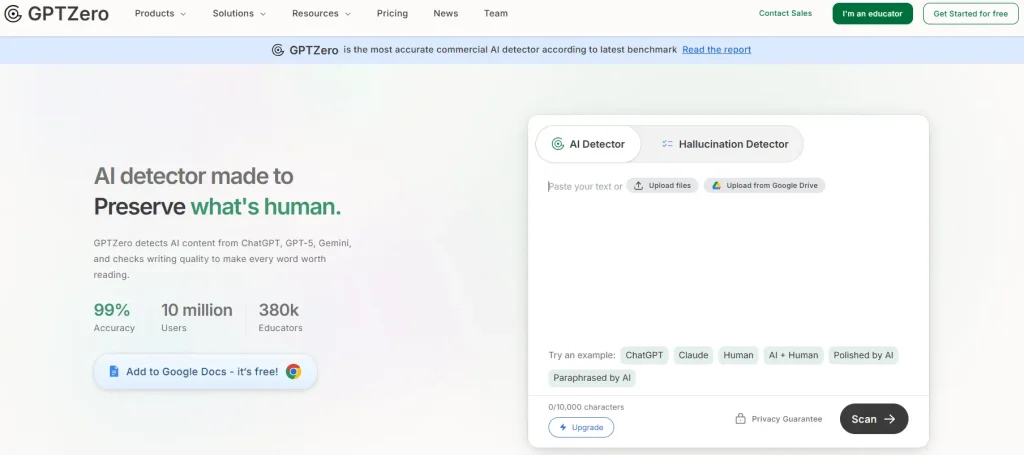Click Add to Google Docs button
Viewport: 1024px width, 455px height.
(205, 371)
